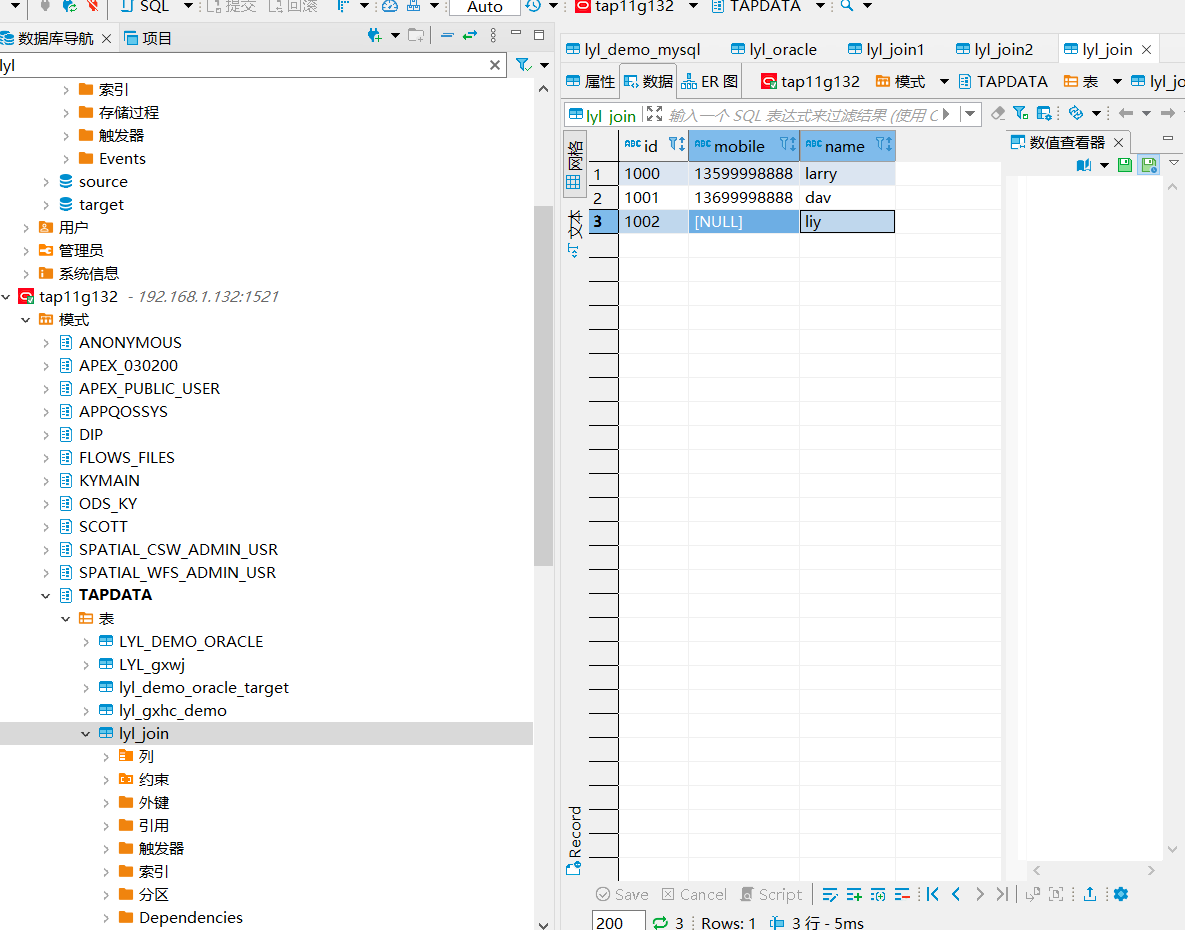Collapse the TAPDATA schema node
Screen dimensions: 1185x930
pos(46,595)
